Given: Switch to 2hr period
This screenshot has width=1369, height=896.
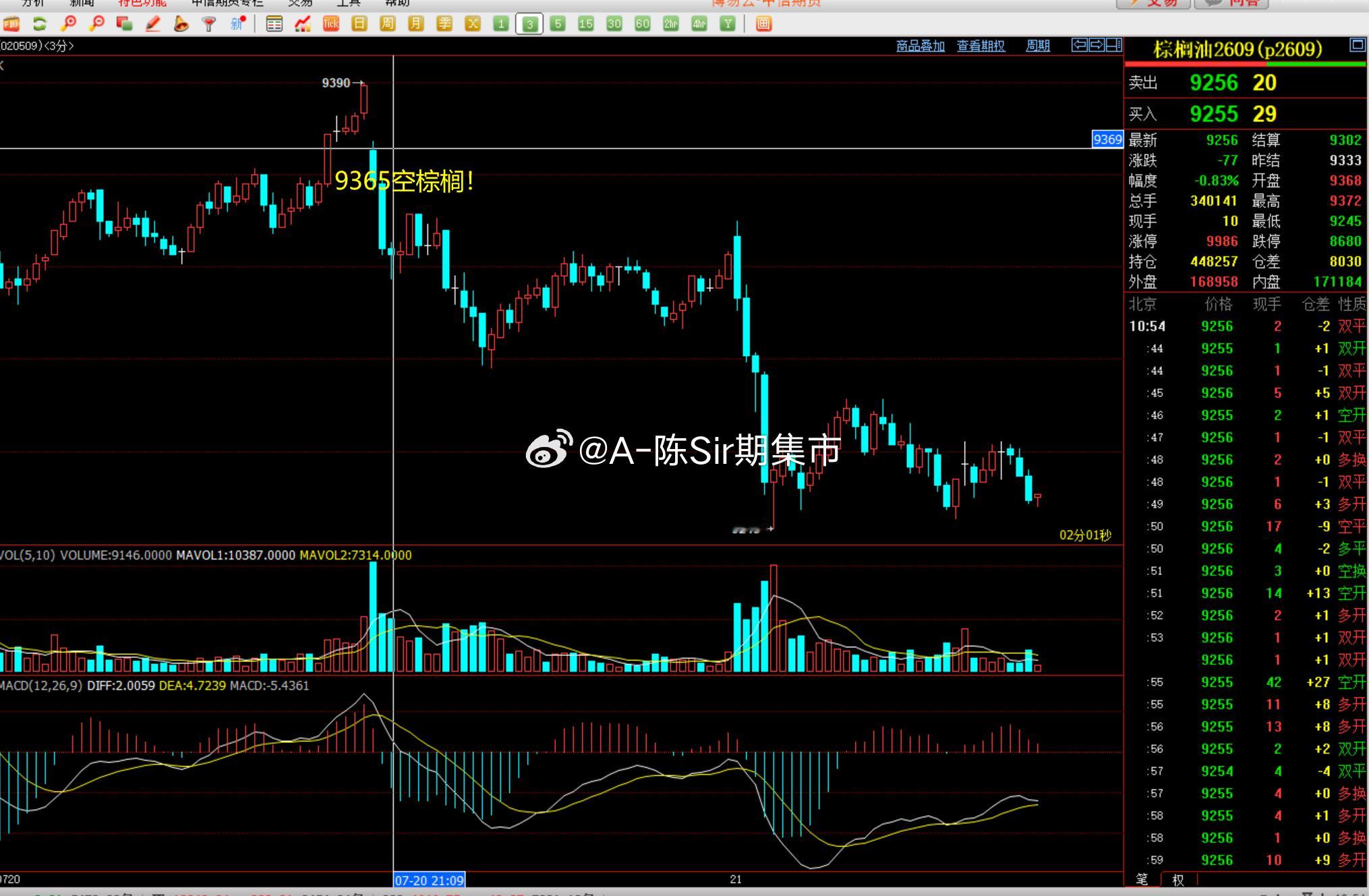Looking at the screenshot, I should click(x=671, y=24).
